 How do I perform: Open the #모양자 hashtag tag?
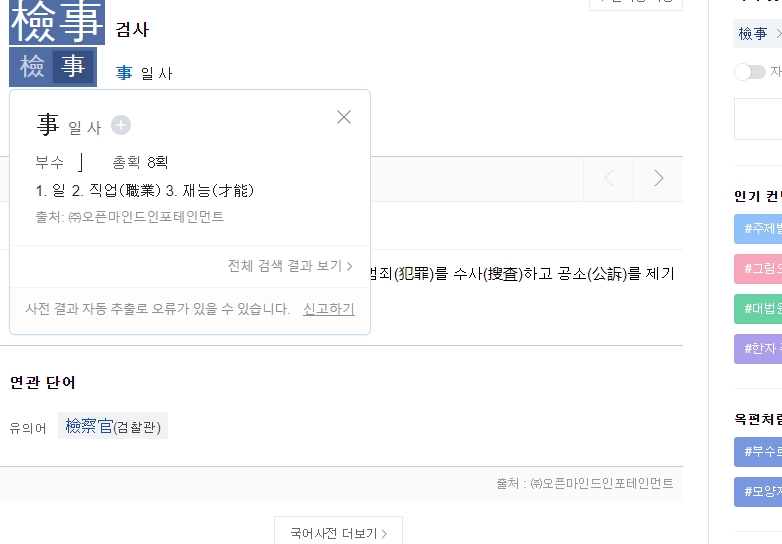[758, 492]
